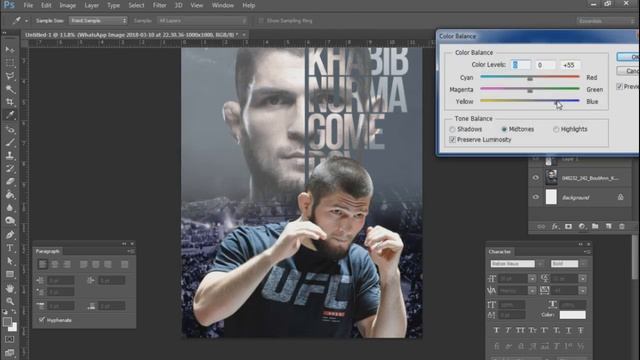Select the Crop tool

point(10,102)
